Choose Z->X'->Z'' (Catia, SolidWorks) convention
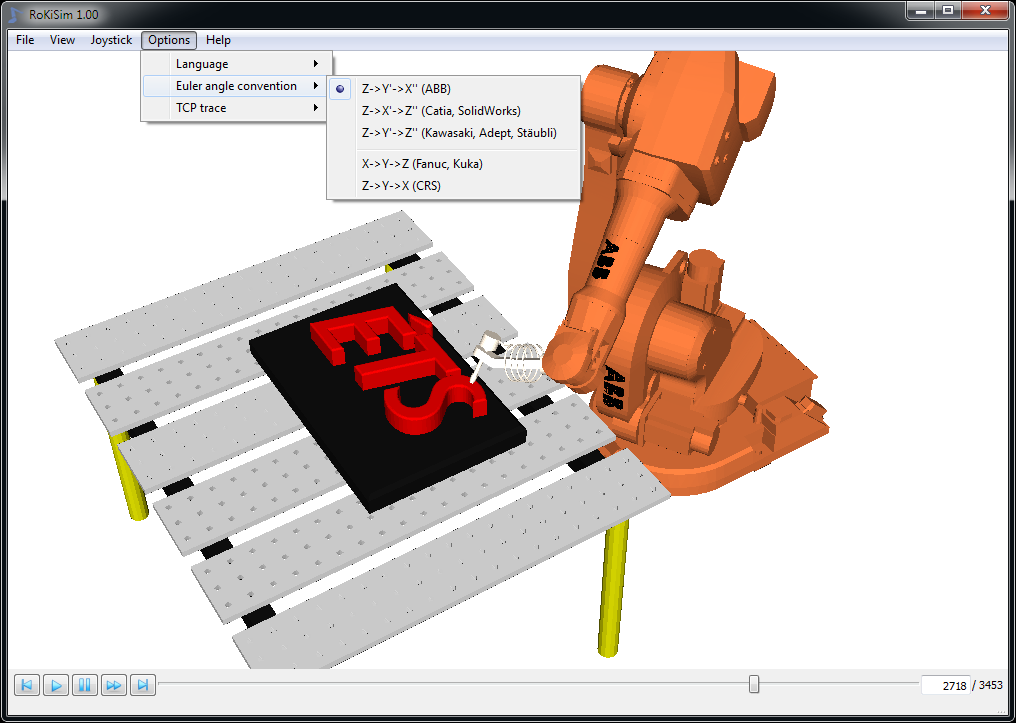The height and width of the screenshot is (723, 1016). [453, 111]
